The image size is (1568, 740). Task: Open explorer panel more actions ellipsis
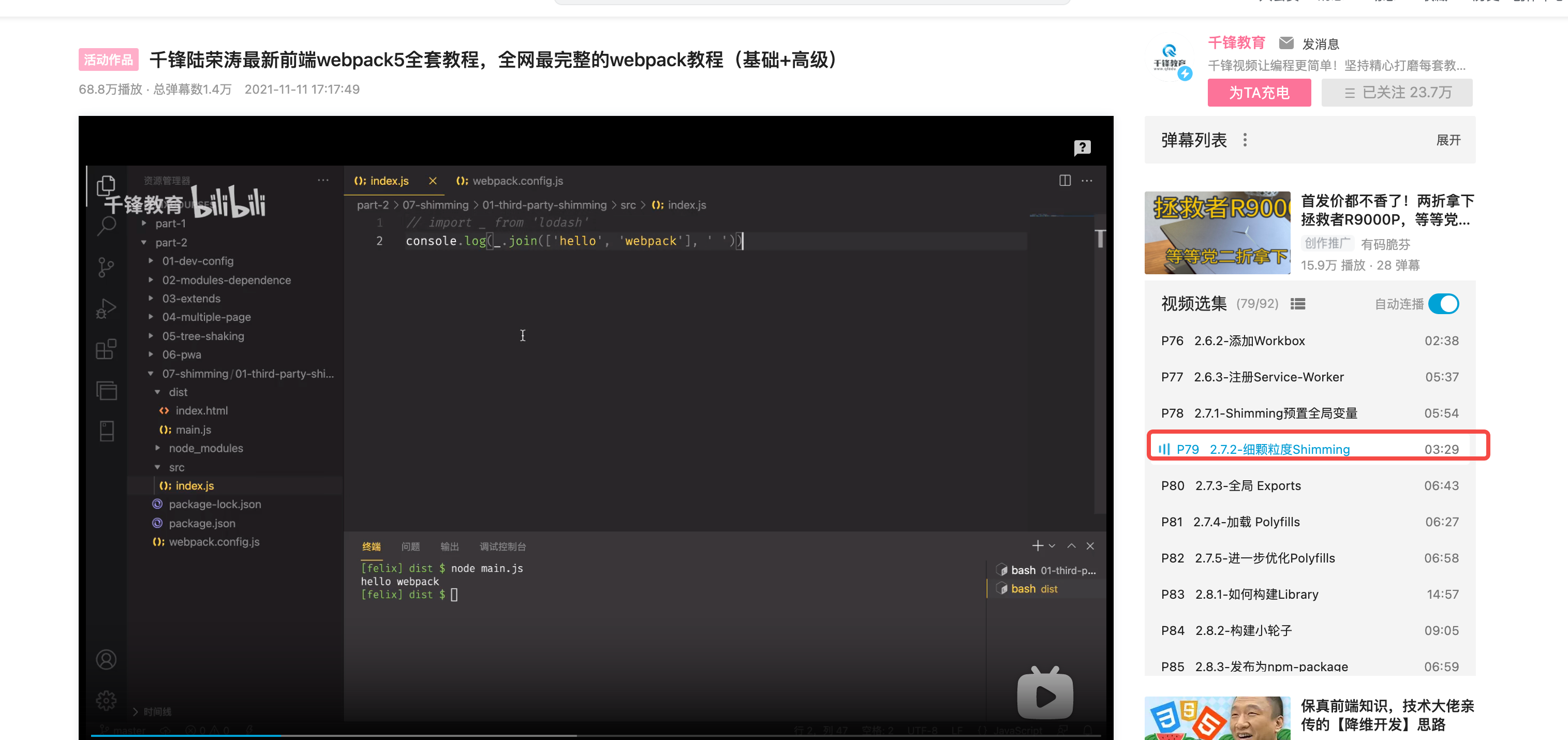(x=323, y=180)
